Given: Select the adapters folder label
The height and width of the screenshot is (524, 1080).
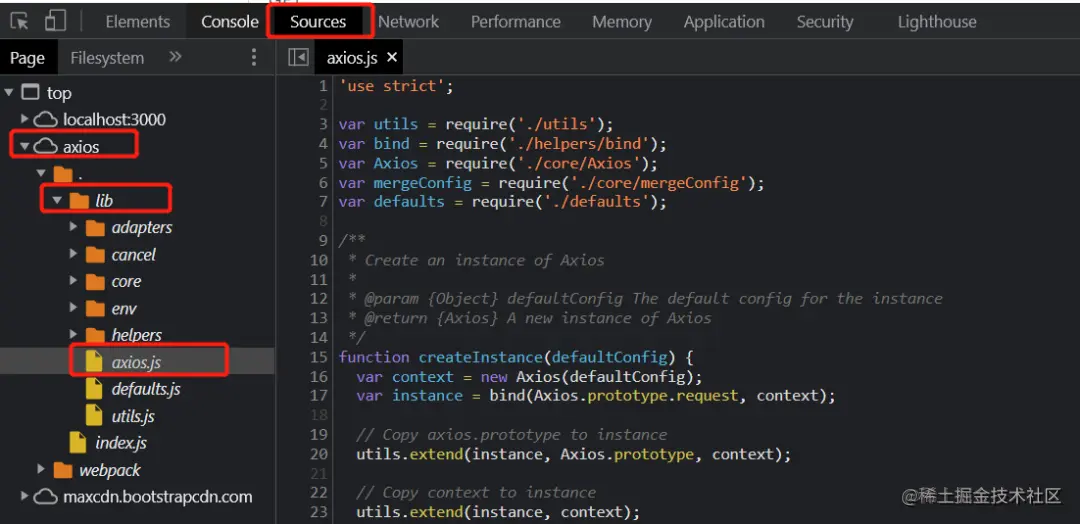Looking at the screenshot, I should click(x=142, y=227).
